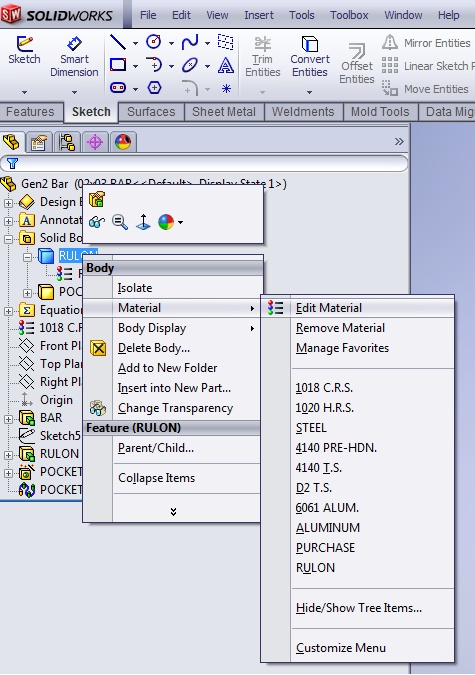Open Parent/Child relations

point(173,448)
